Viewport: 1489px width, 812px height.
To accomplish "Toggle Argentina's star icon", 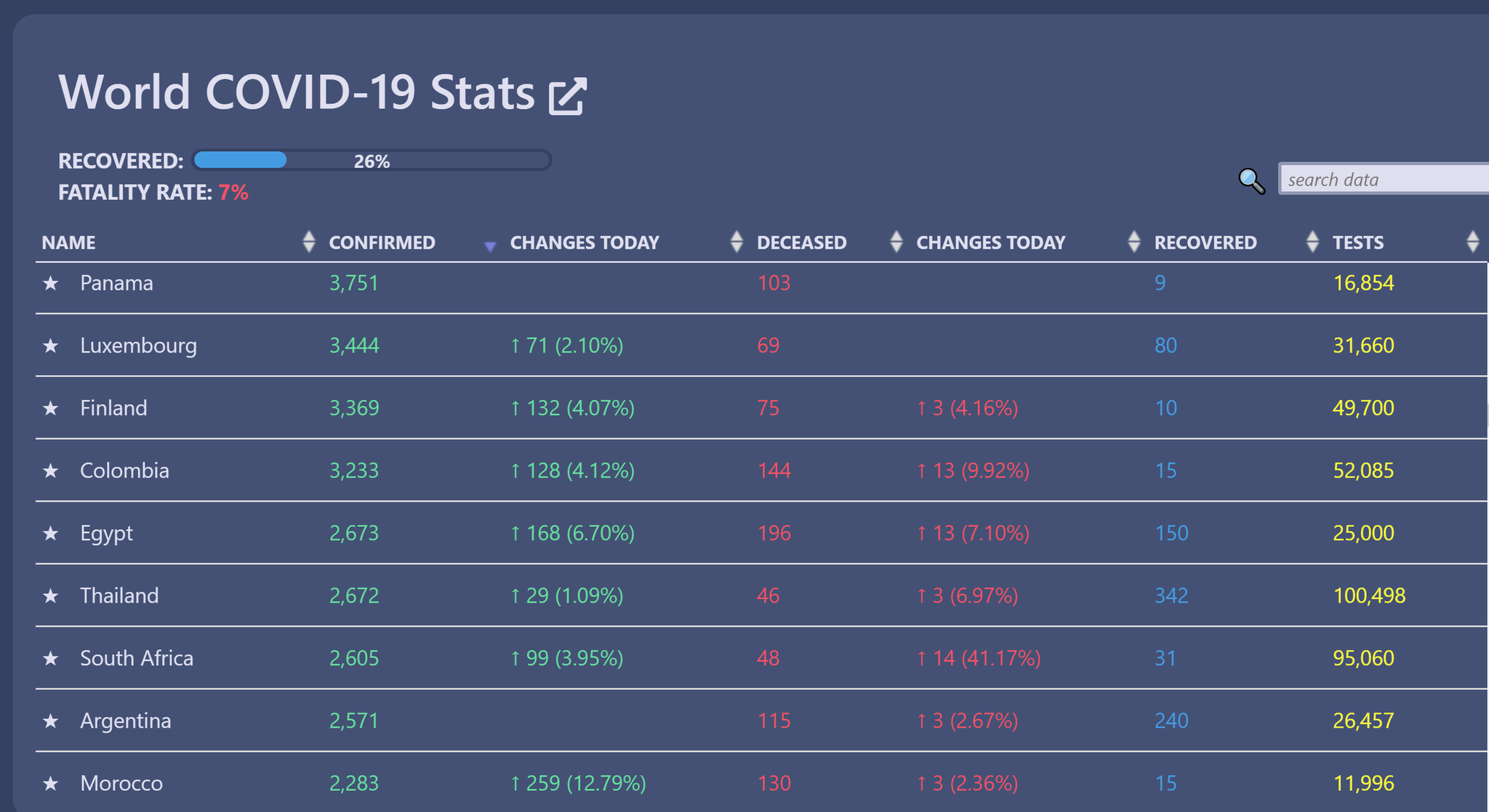I will [x=50, y=720].
